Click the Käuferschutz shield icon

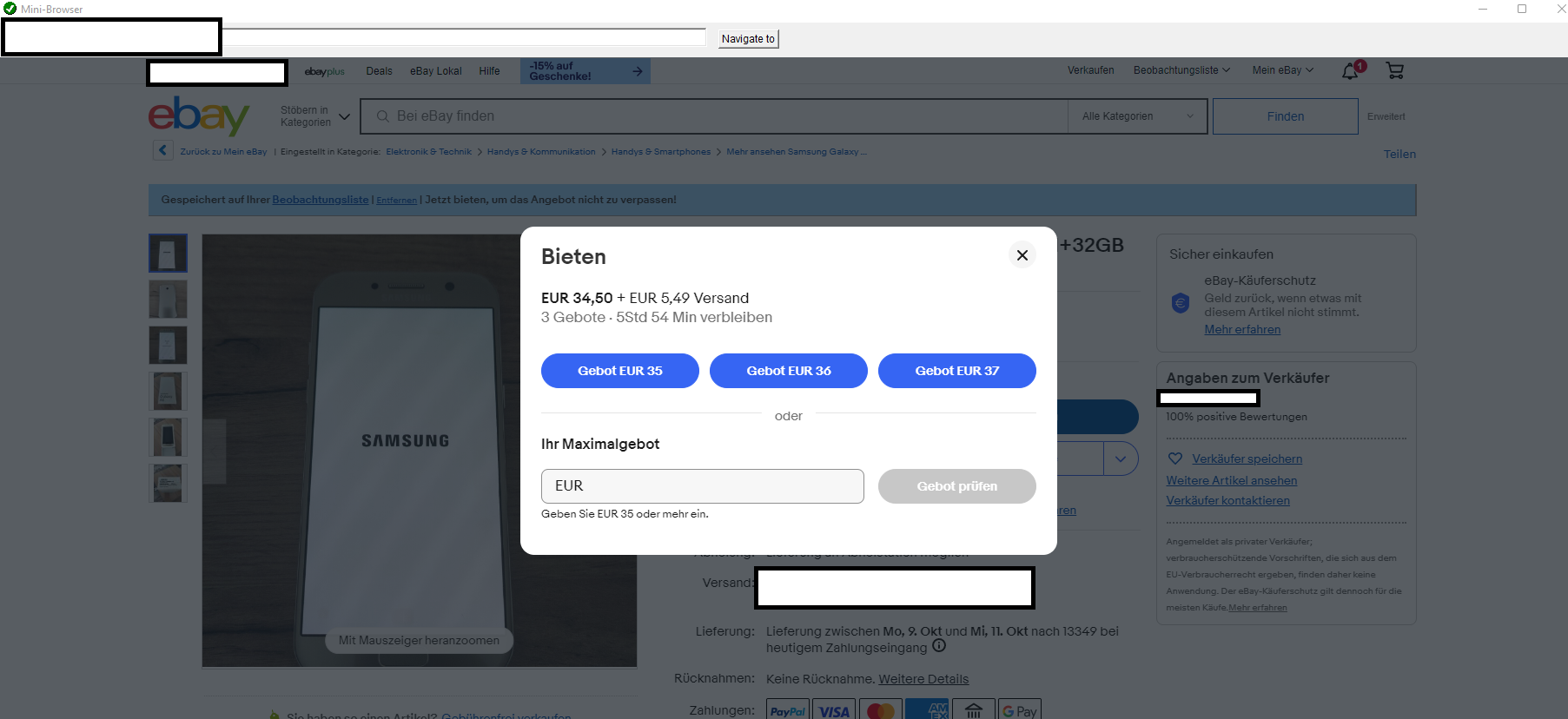[1181, 303]
